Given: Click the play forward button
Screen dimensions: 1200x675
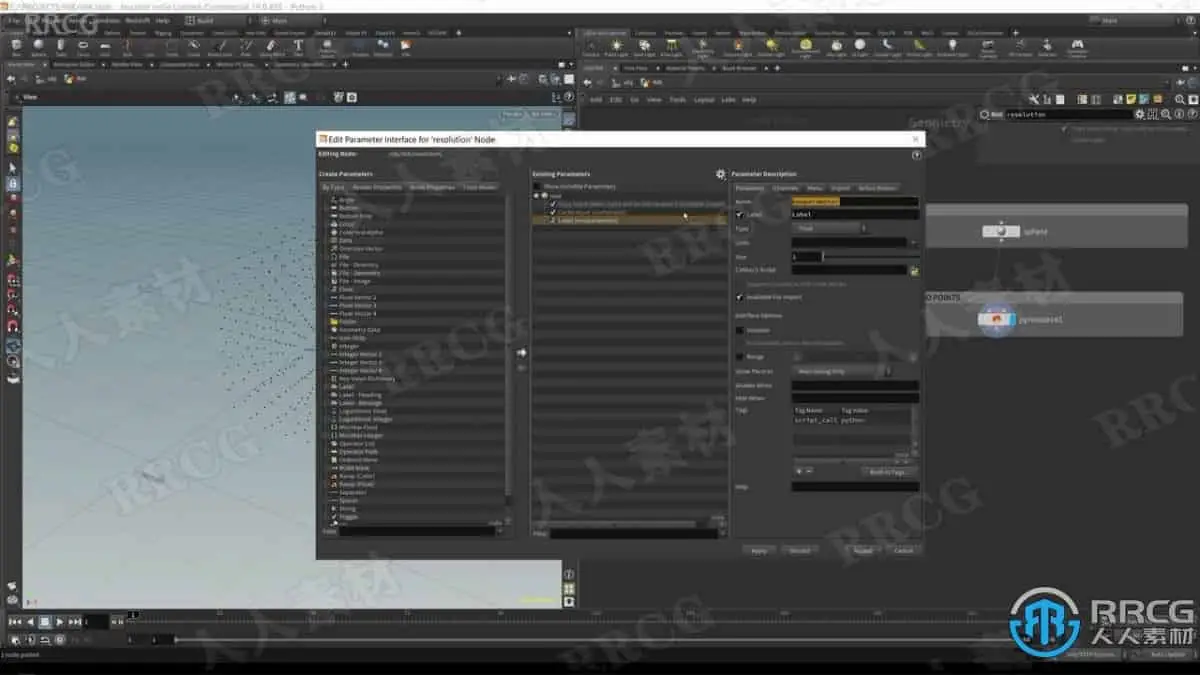Looking at the screenshot, I should [60, 622].
